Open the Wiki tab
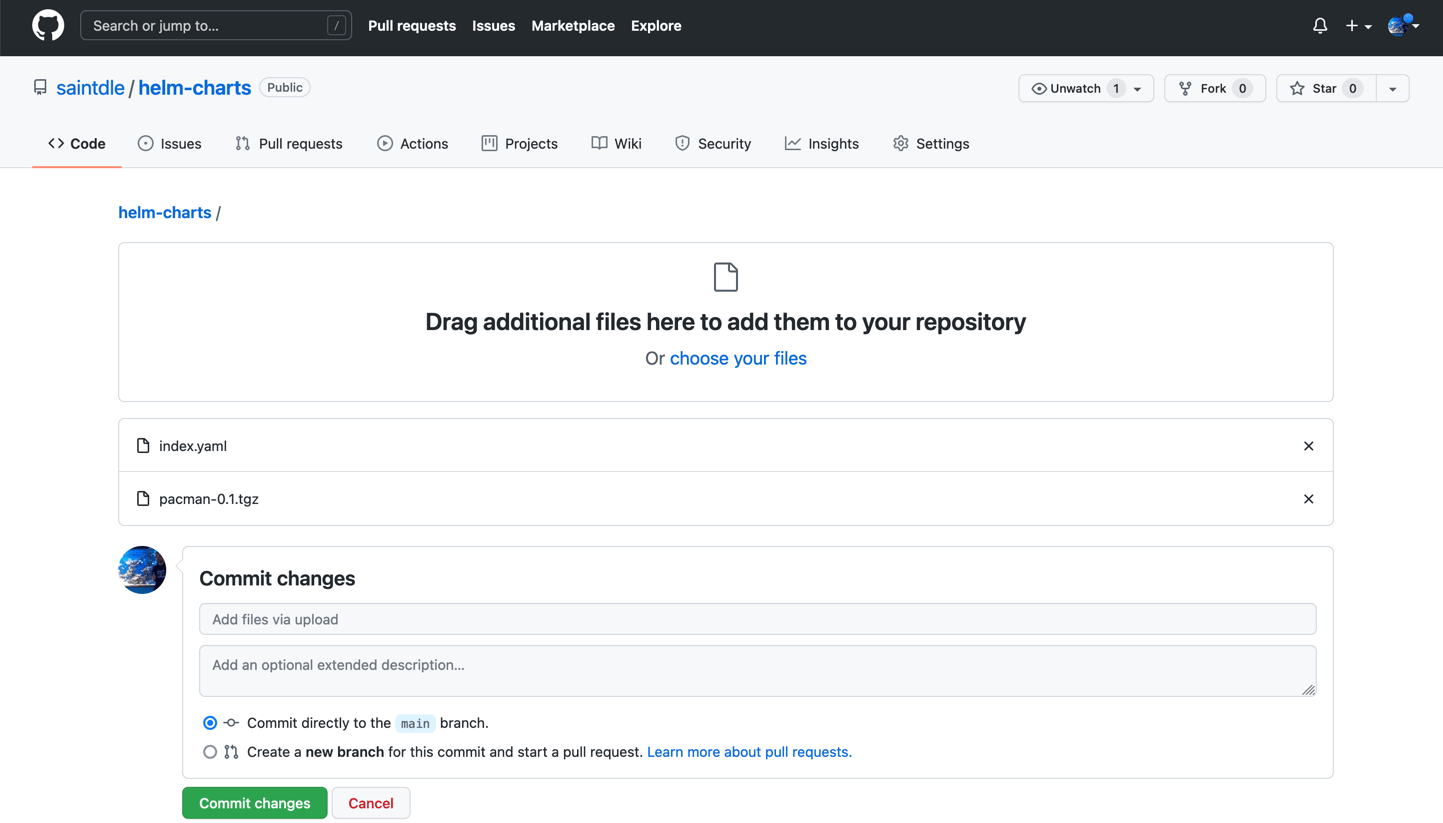Screen dimensions: 1443x823 point(617,144)
